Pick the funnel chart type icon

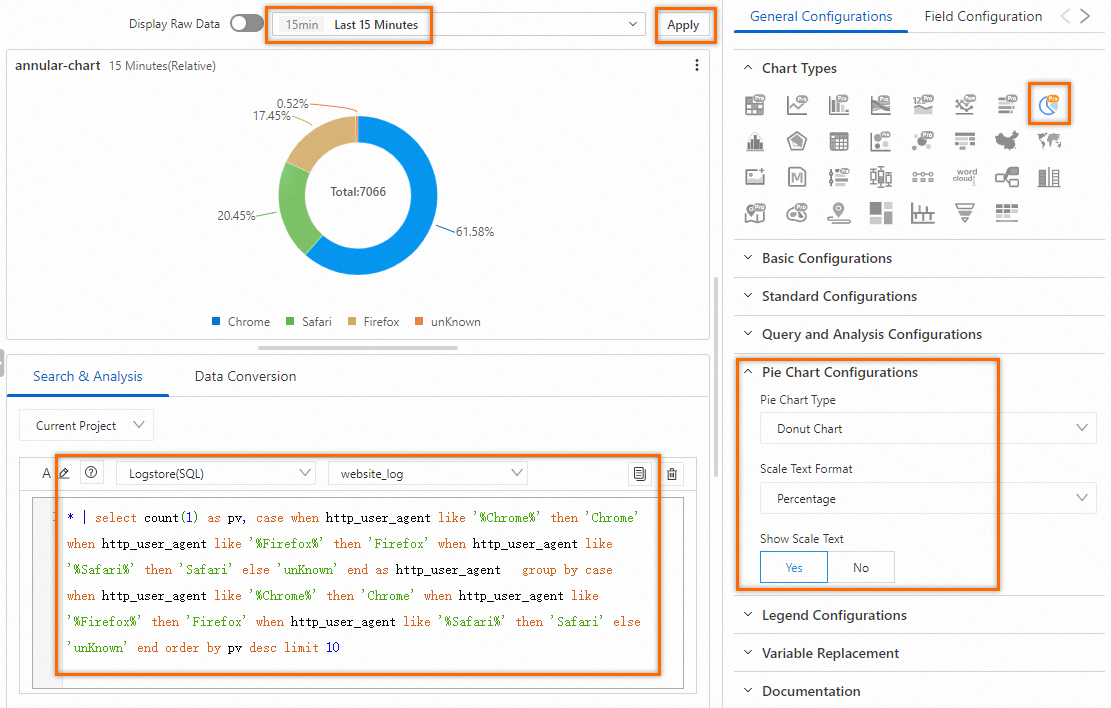pos(964,212)
